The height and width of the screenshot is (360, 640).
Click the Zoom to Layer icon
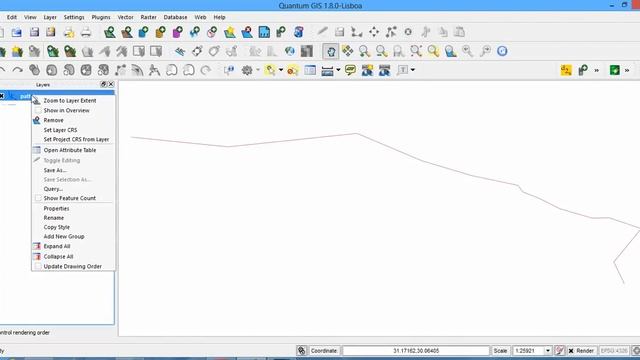[x=451, y=51]
